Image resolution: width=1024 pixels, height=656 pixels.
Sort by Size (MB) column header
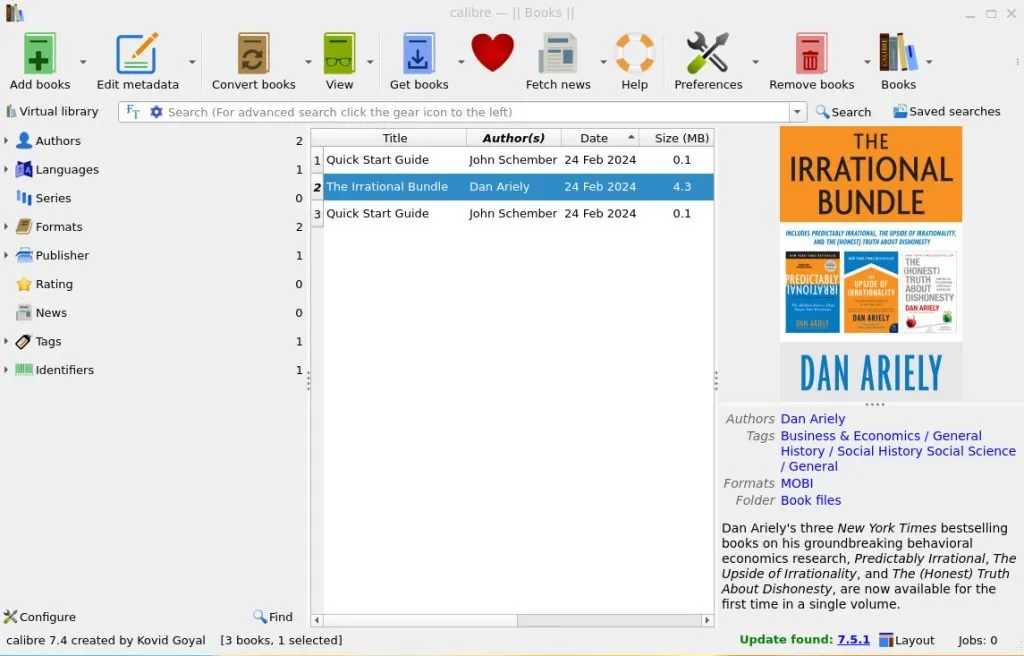(676, 138)
